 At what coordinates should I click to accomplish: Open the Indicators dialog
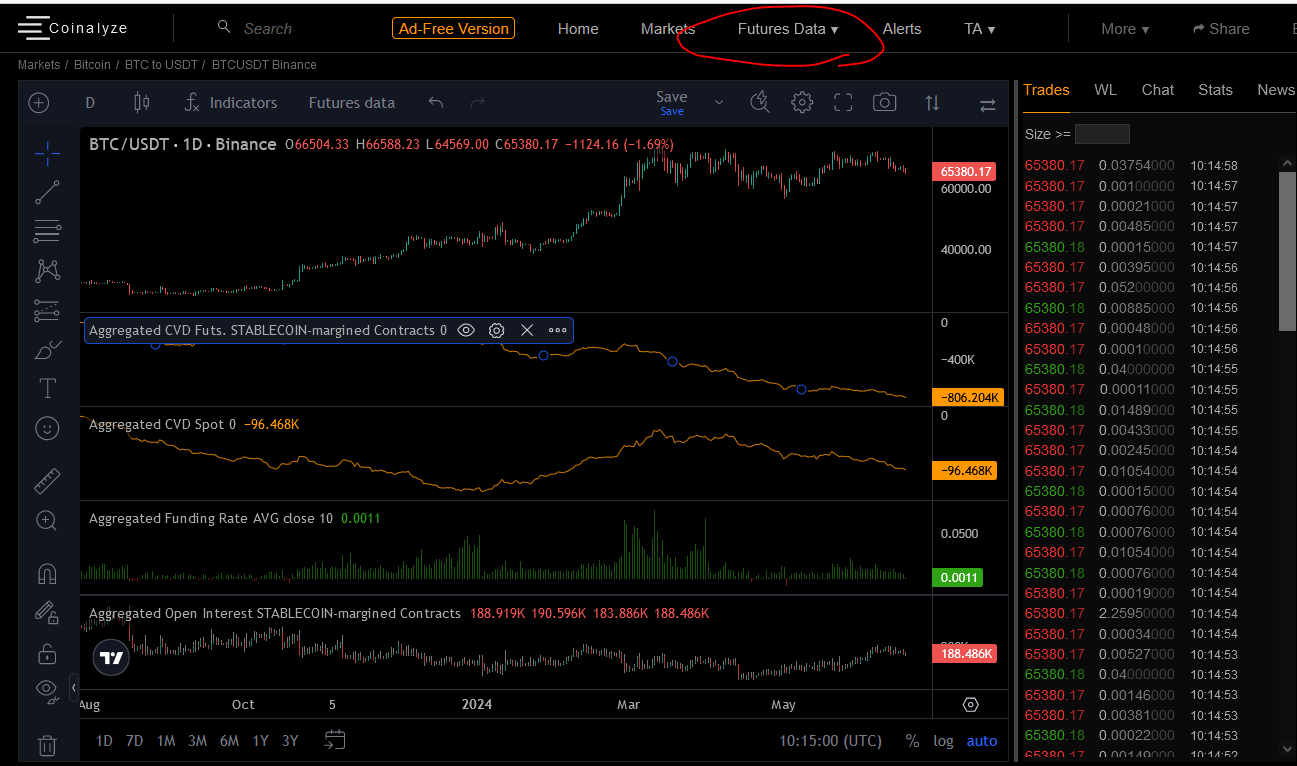(231, 102)
